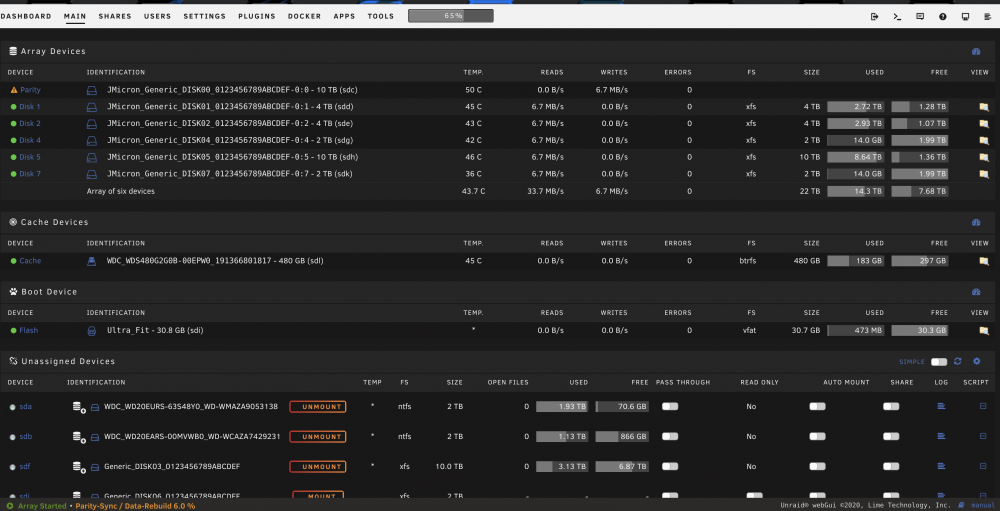This screenshot has width=1000, height=511.
Task: Browse Disk 2 with its view folder icon
Action: click(x=983, y=124)
